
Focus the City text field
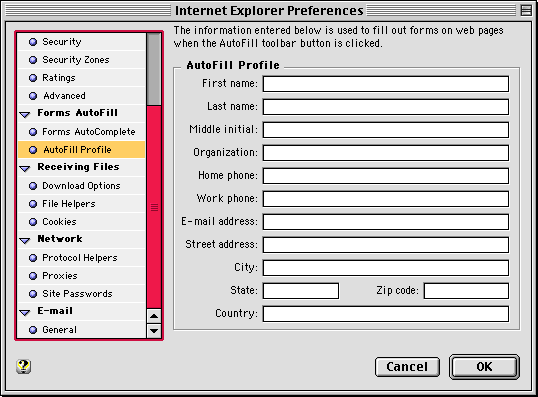click(386, 268)
